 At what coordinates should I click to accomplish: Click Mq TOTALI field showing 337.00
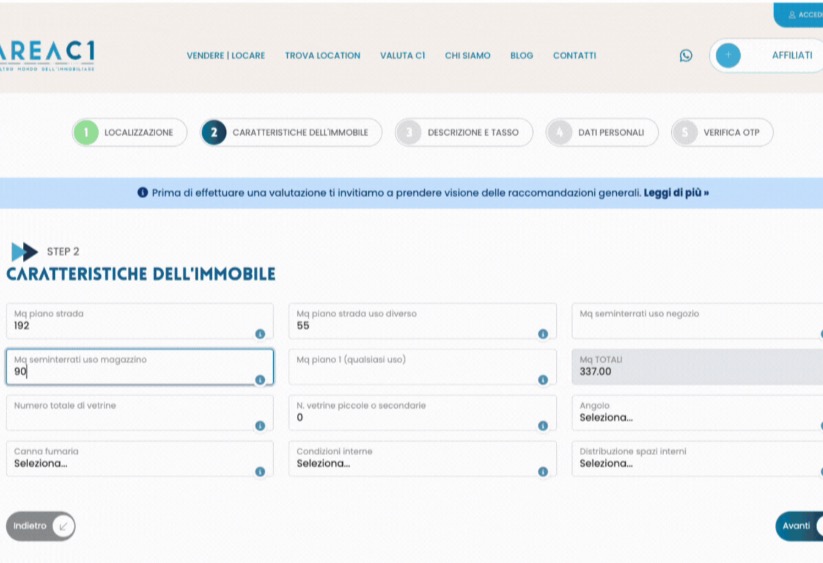pos(697,367)
